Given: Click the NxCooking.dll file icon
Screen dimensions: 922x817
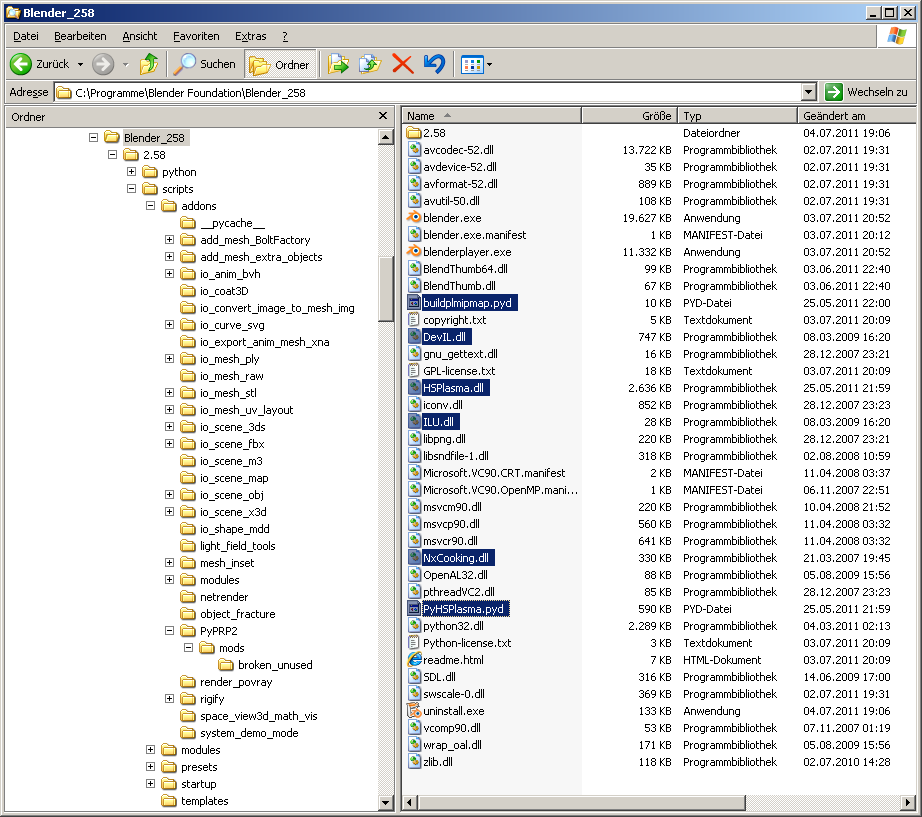Looking at the screenshot, I should pyautogui.click(x=414, y=558).
